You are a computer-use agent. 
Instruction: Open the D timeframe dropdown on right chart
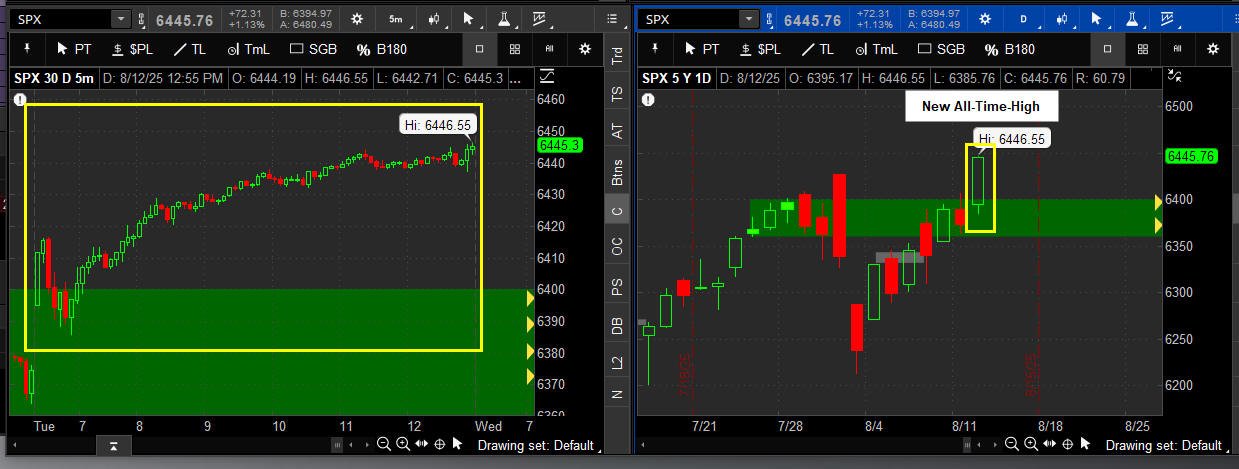click(x=1023, y=19)
